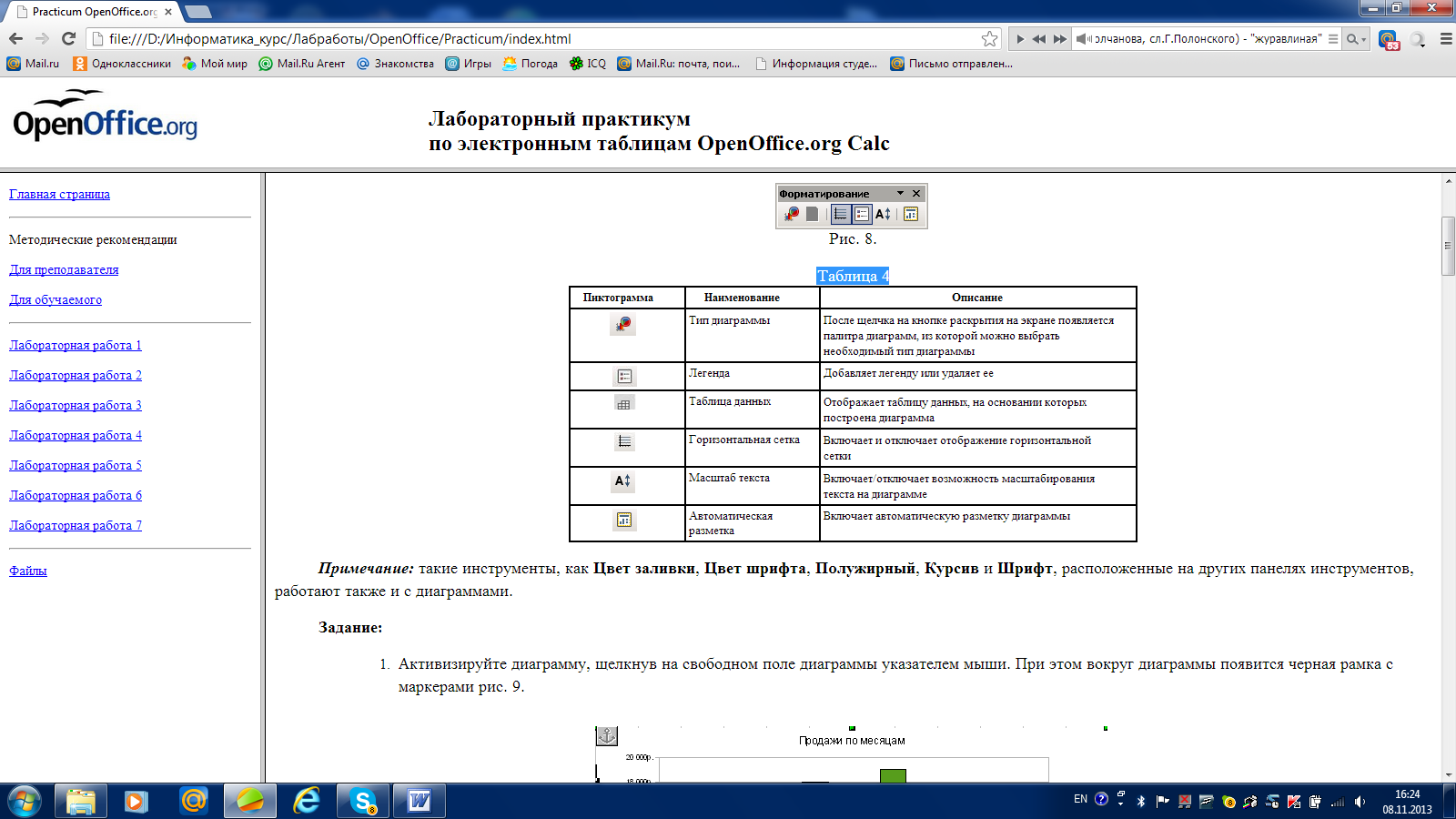
Task: Open media player from taskbar
Action: click(x=136, y=801)
